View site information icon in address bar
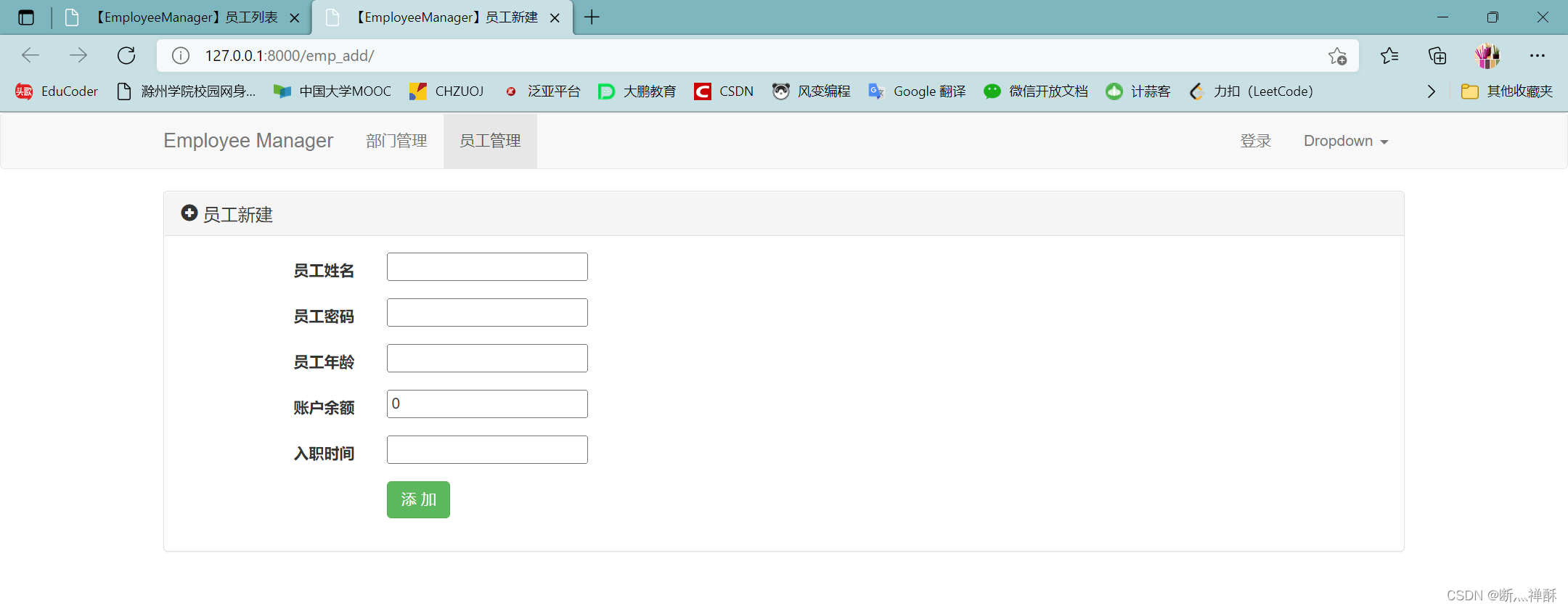Viewport: 1568px width, 609px height. (x=181, y=56)
